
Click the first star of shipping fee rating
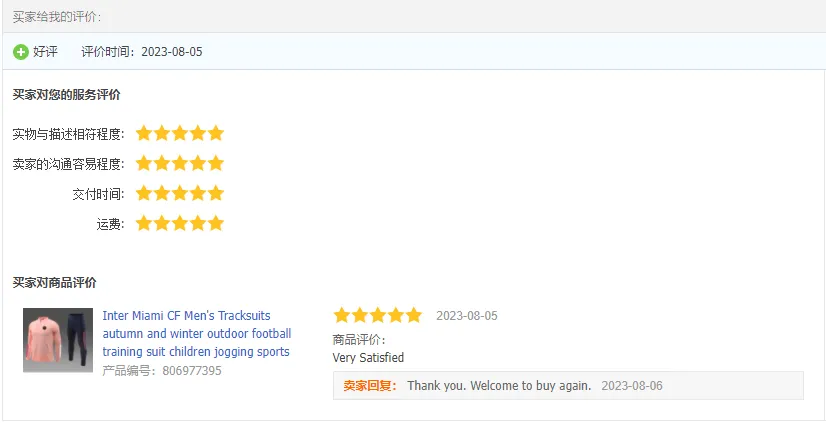coord(144,223)
